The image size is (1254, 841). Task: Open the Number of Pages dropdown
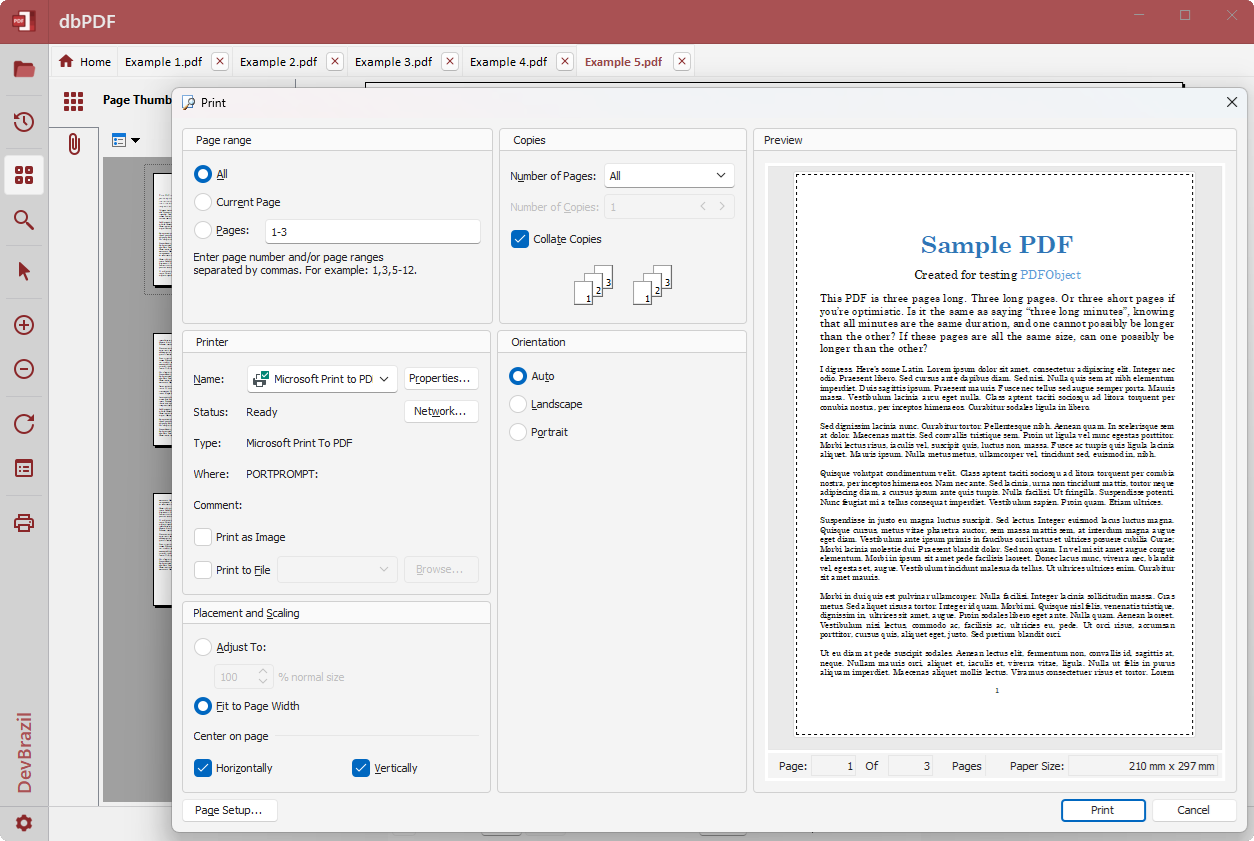(669, 176)
